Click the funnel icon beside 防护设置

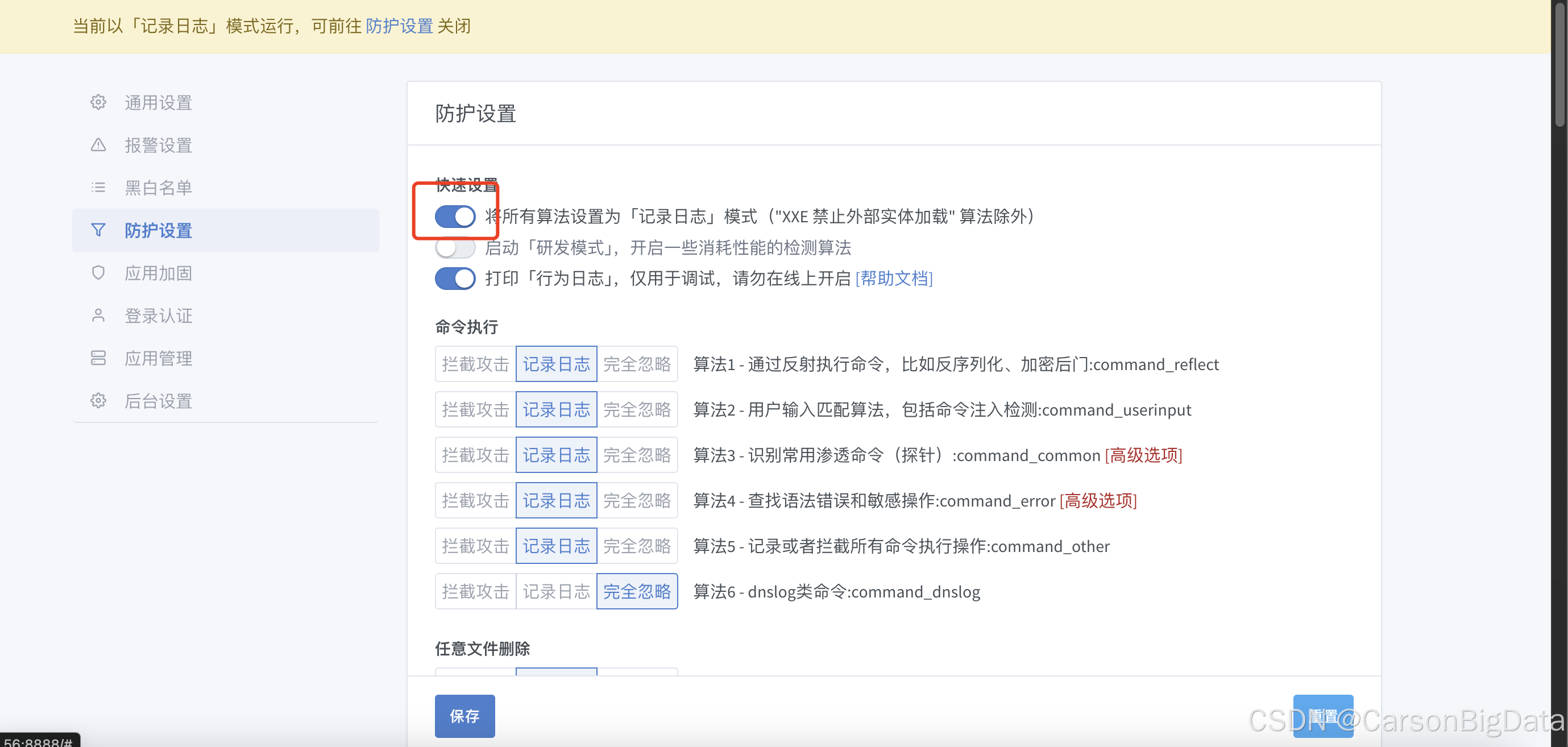click(x=98, y=230)
